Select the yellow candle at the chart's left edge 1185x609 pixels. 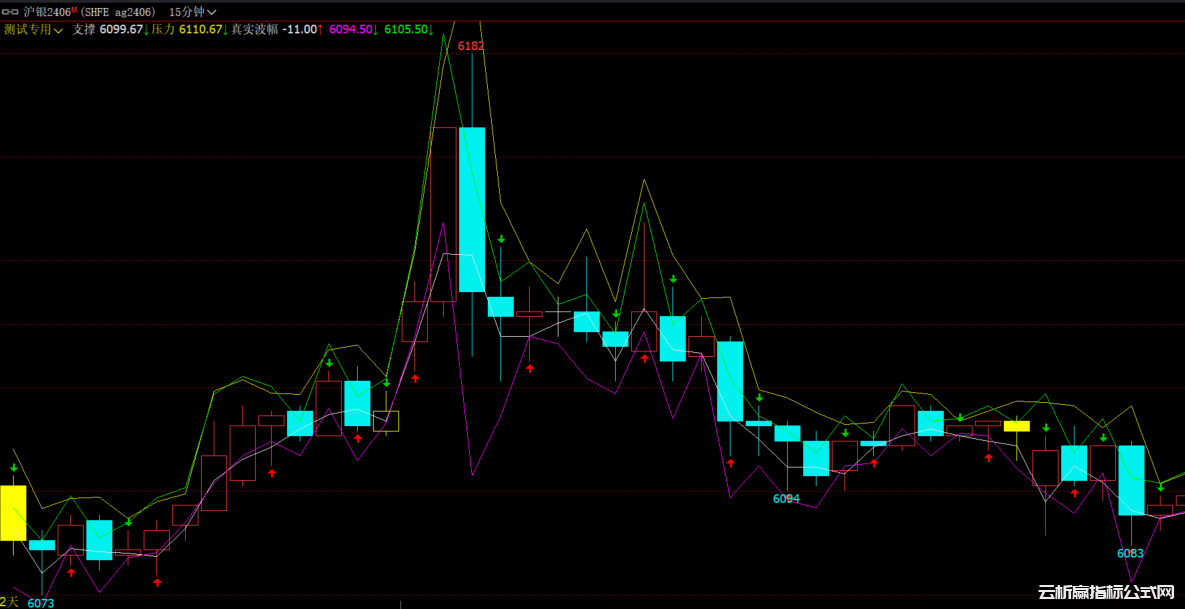tap(13, 513)
